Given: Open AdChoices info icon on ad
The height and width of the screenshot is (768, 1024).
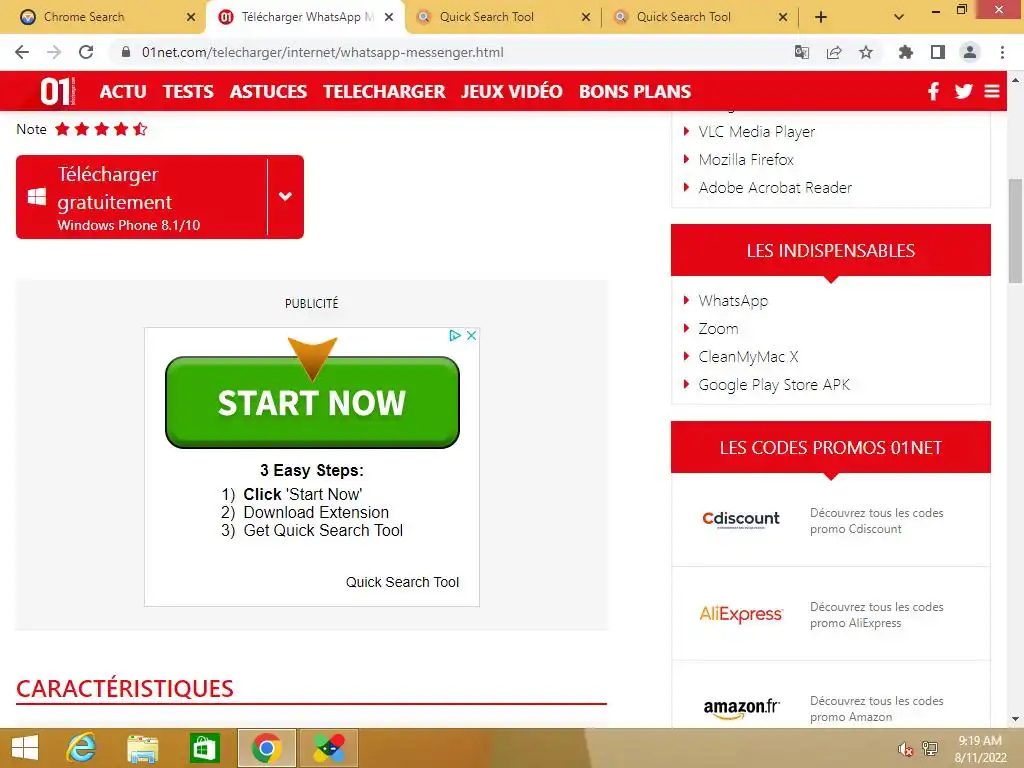Looking at the screenshot, I should point(455,335).
